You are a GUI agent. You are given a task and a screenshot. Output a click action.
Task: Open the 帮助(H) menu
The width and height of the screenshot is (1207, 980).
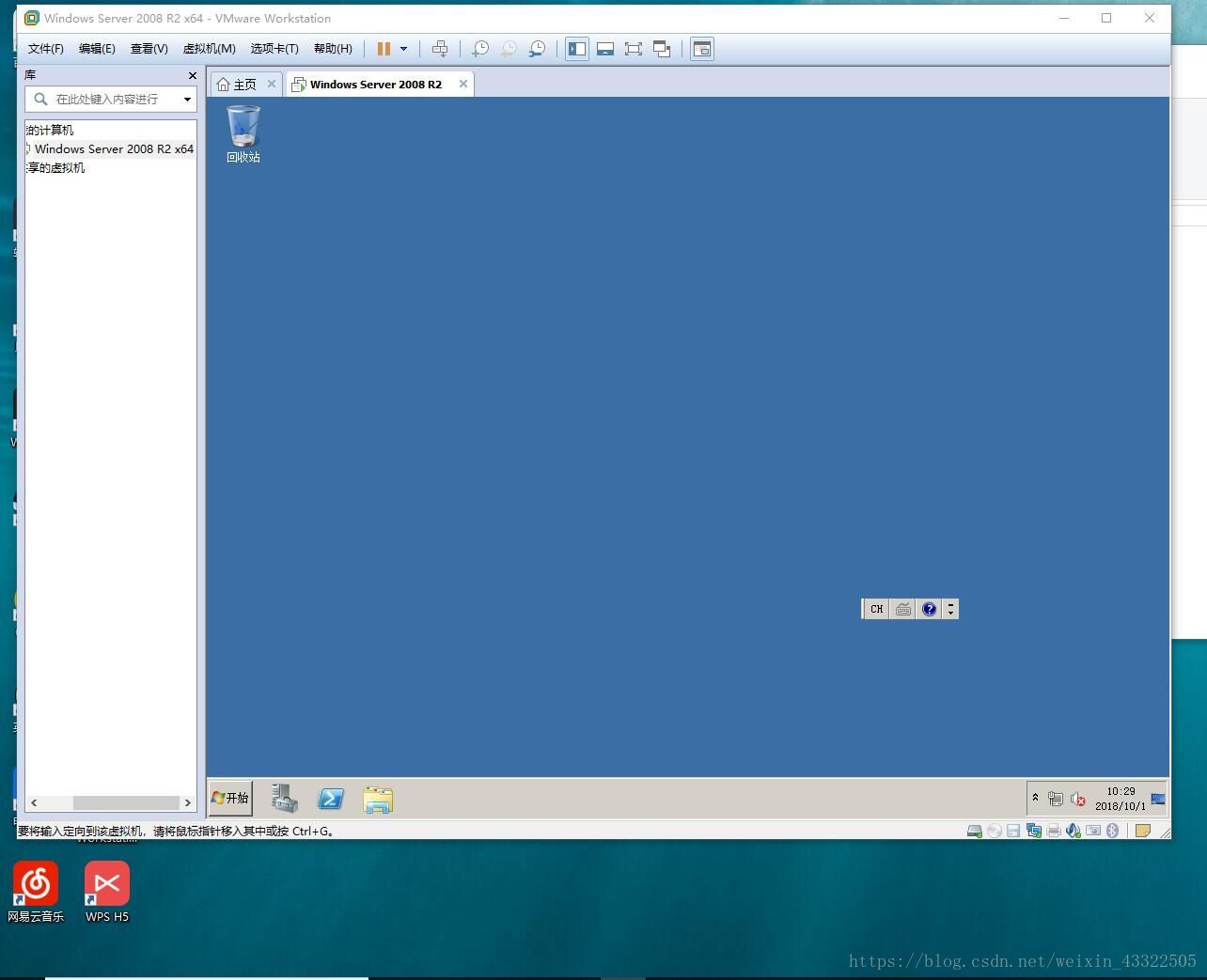[x=333, y=49]
